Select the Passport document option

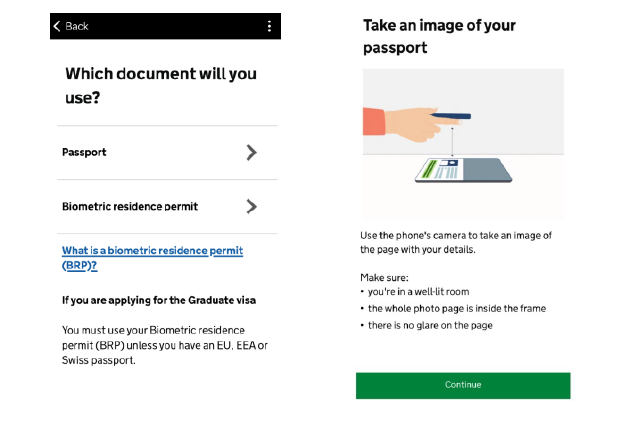pyautogui.click(x=85, y=153)
